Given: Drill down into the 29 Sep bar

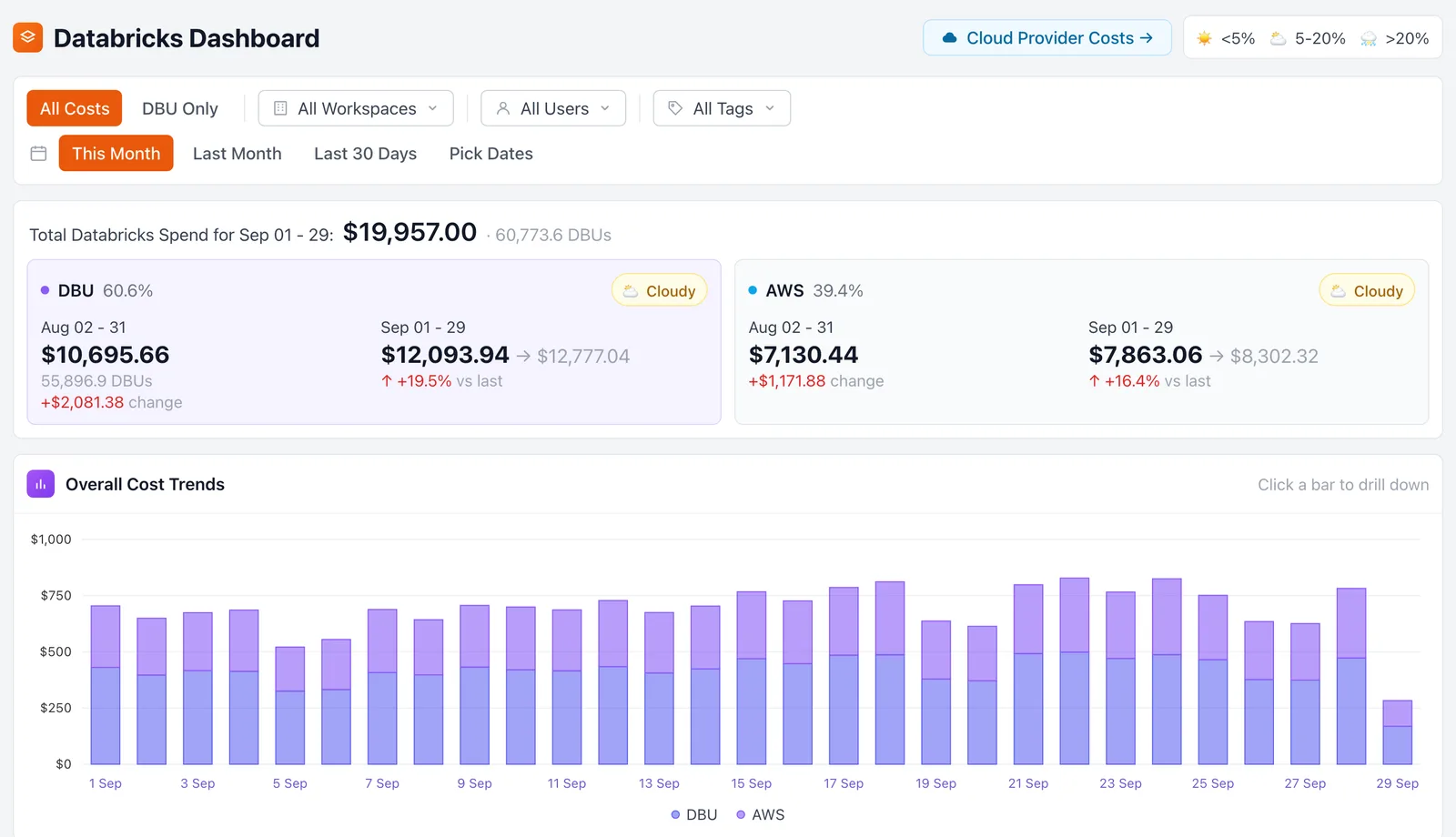Looking at the screenshot, I should [1397, 732].
